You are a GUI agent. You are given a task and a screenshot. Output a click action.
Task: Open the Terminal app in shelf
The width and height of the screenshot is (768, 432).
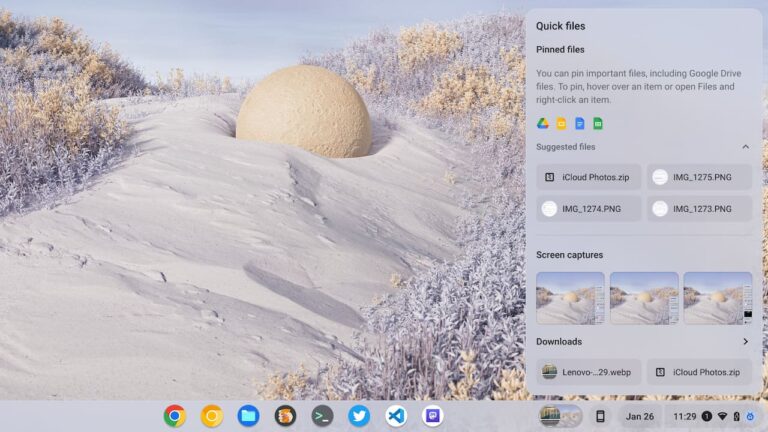[x=322, y=416]
